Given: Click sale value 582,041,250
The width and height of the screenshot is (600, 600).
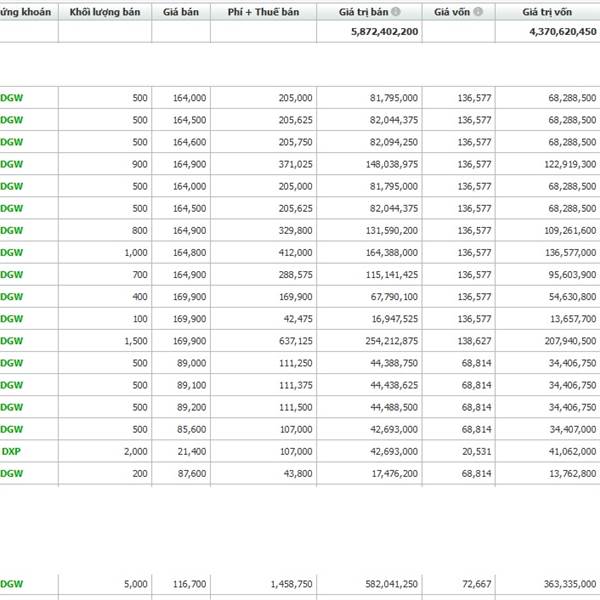Looking at the screenshot, I should (391, 584).
